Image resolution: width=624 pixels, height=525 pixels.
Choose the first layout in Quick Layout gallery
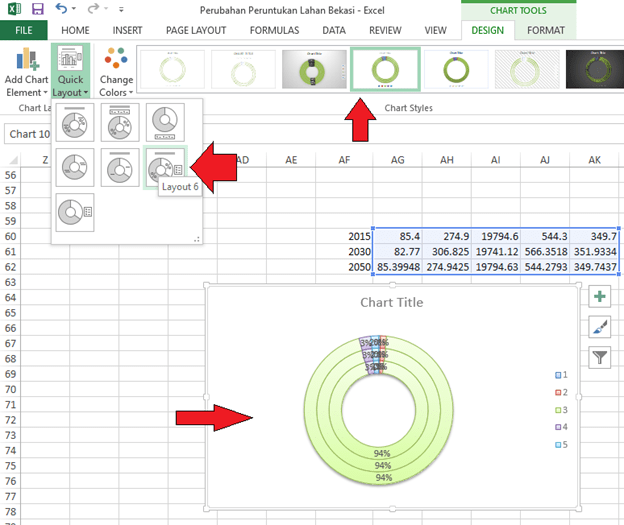click(x=74, y=122)
